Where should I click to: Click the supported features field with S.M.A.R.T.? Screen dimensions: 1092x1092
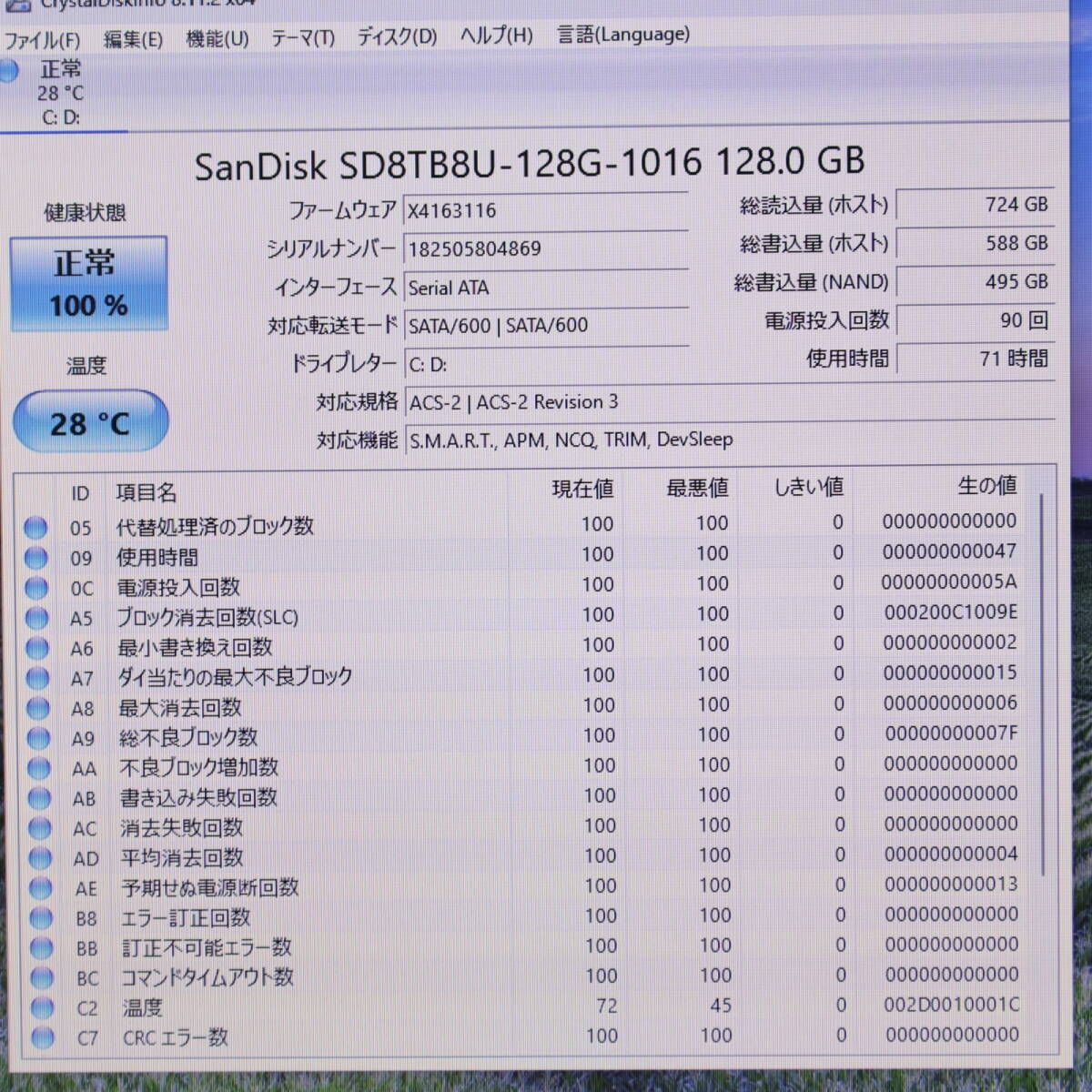(729, 440)
